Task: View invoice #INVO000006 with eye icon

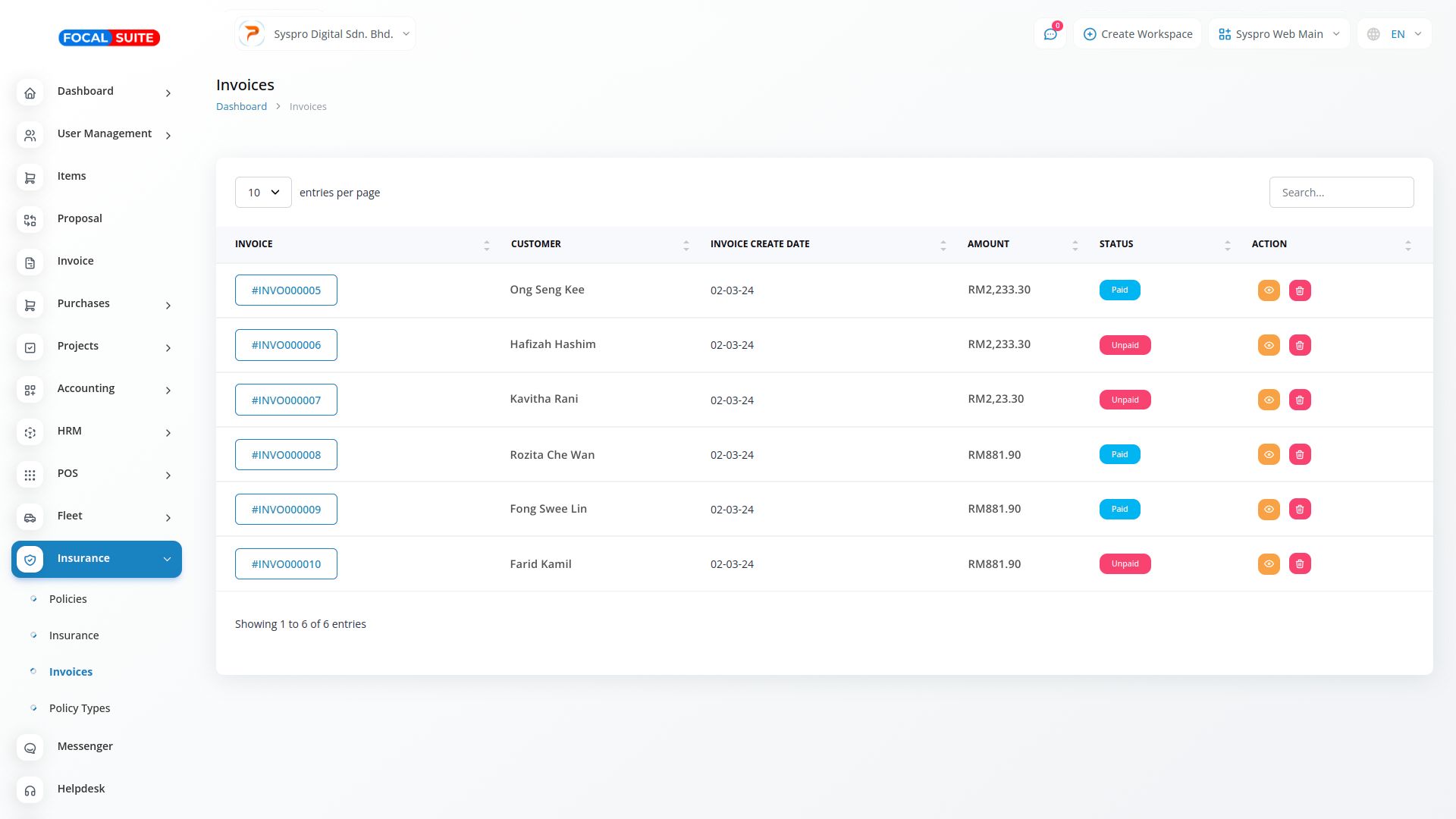Action: click(x=1269, y=345)
